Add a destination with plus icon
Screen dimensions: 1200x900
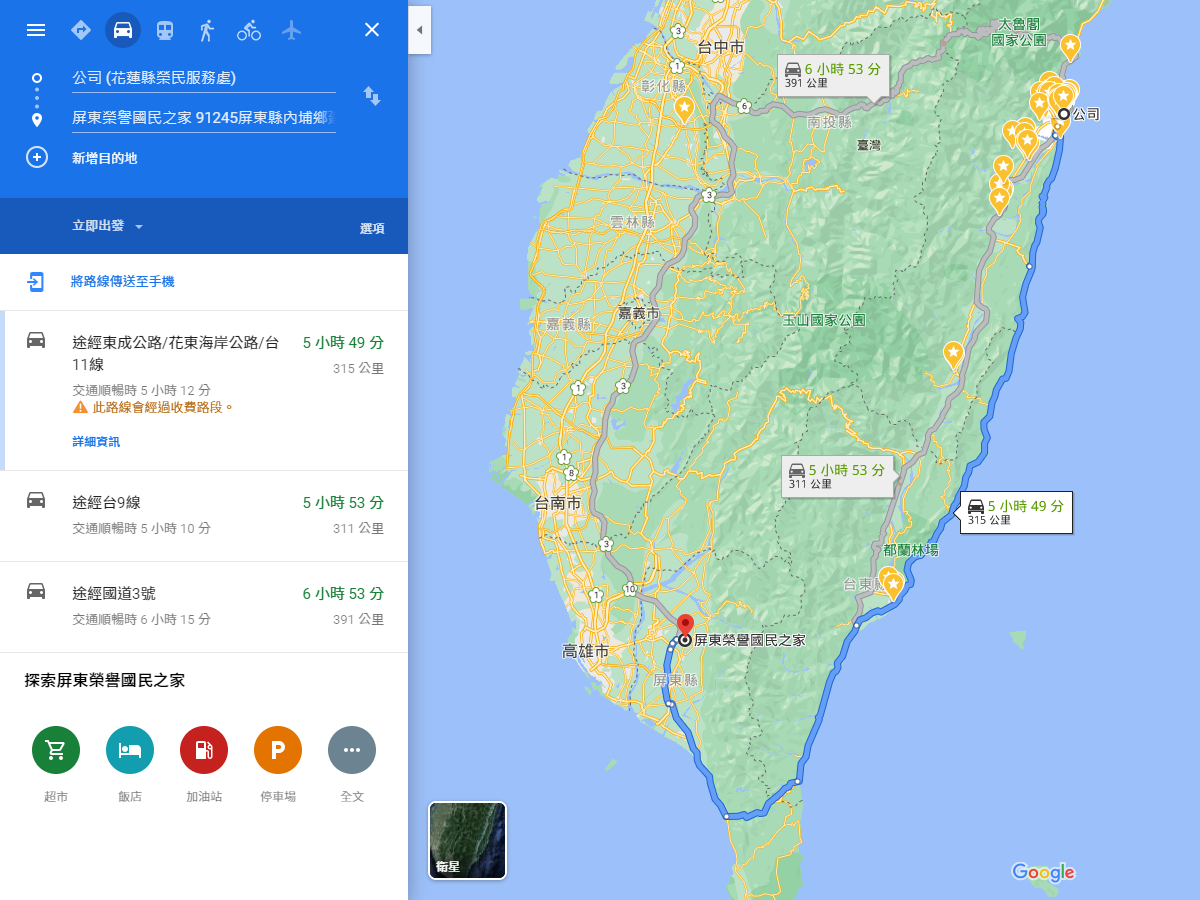point(37,157)
